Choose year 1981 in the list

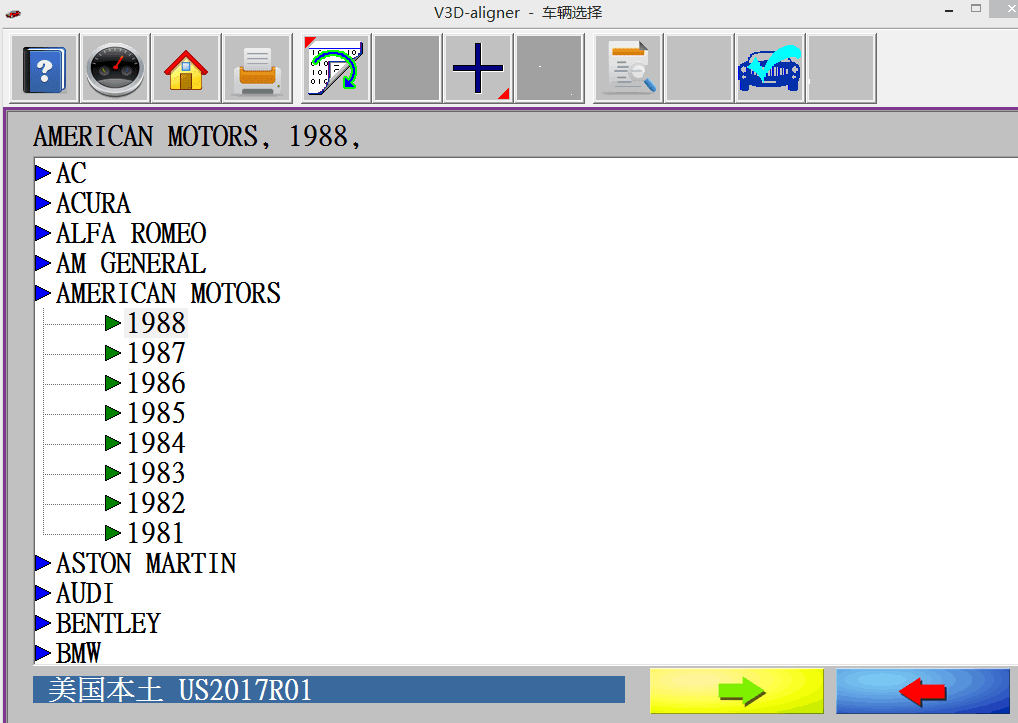(156, 533)
